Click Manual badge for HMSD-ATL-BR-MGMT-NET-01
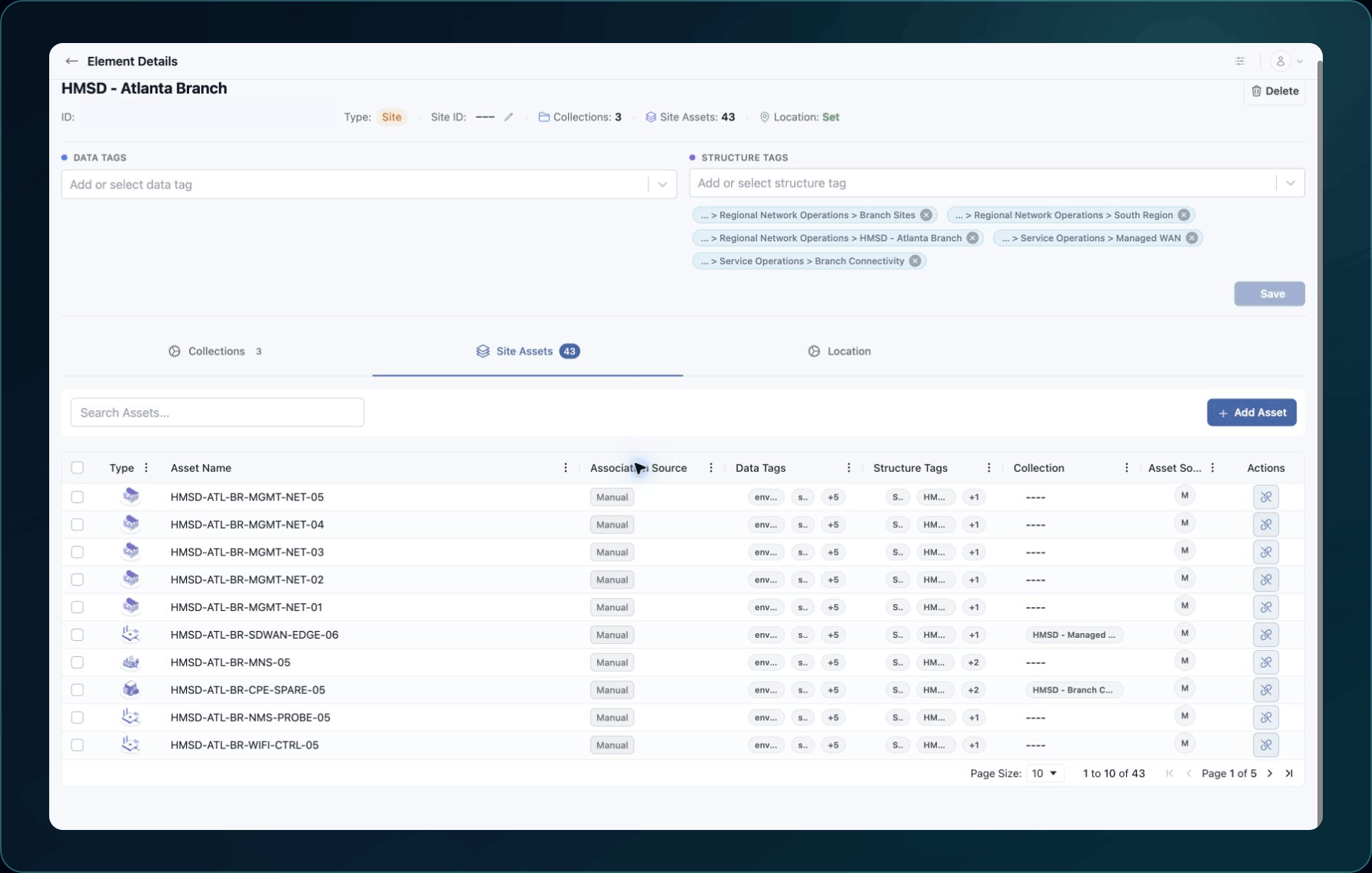Viewport: 1372px width, 873px height. pyautogui.click(x=612, y=607)
